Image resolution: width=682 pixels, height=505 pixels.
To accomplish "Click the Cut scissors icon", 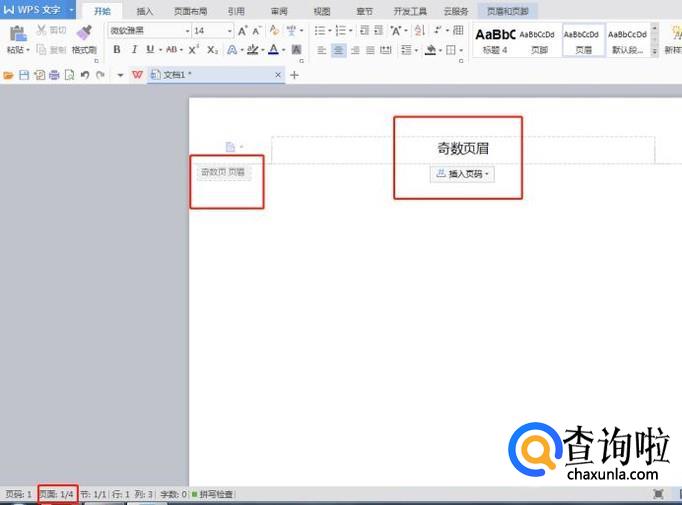I will coord(41,30).
